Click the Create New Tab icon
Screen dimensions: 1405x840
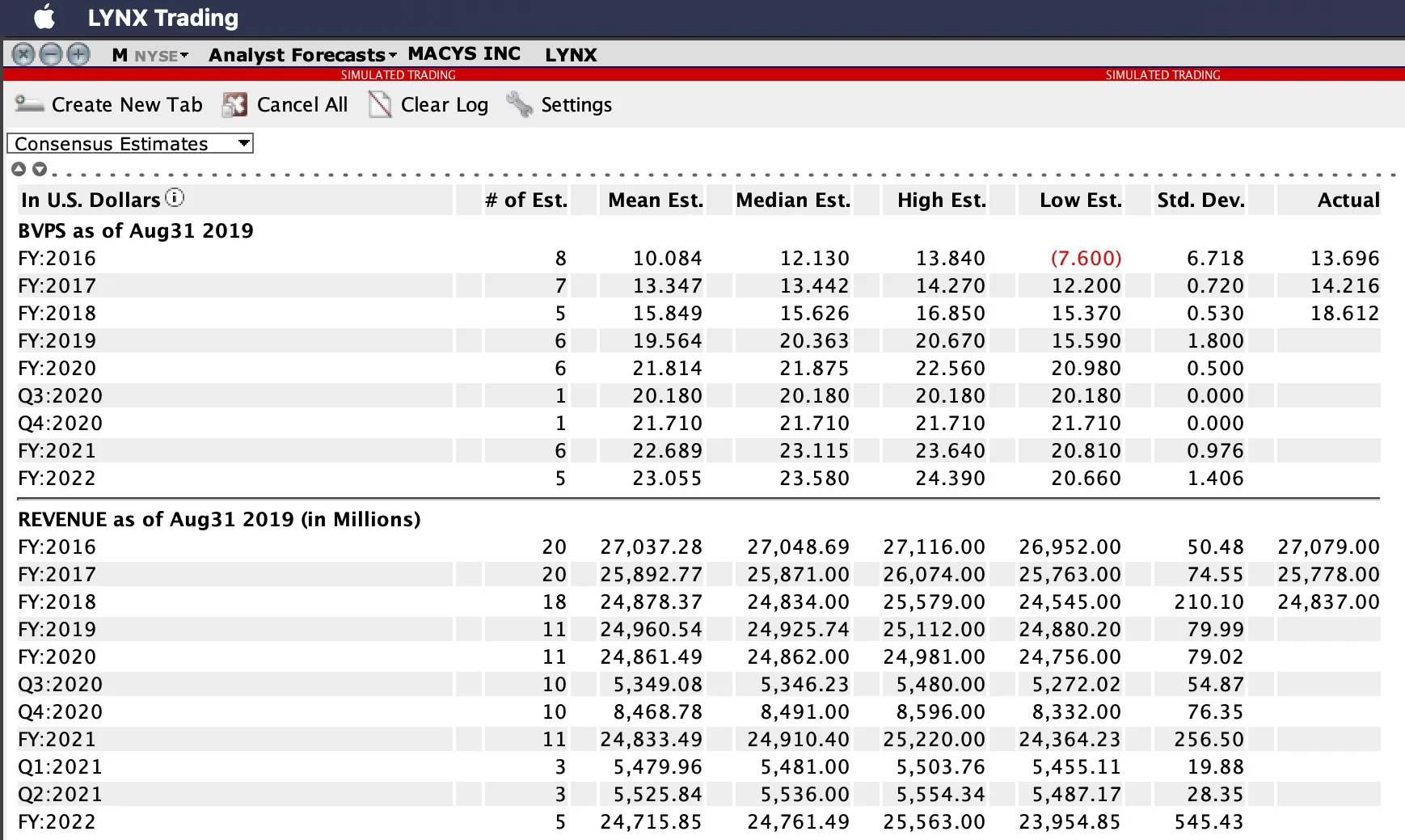pyautogui.click(x=29, y=104)
